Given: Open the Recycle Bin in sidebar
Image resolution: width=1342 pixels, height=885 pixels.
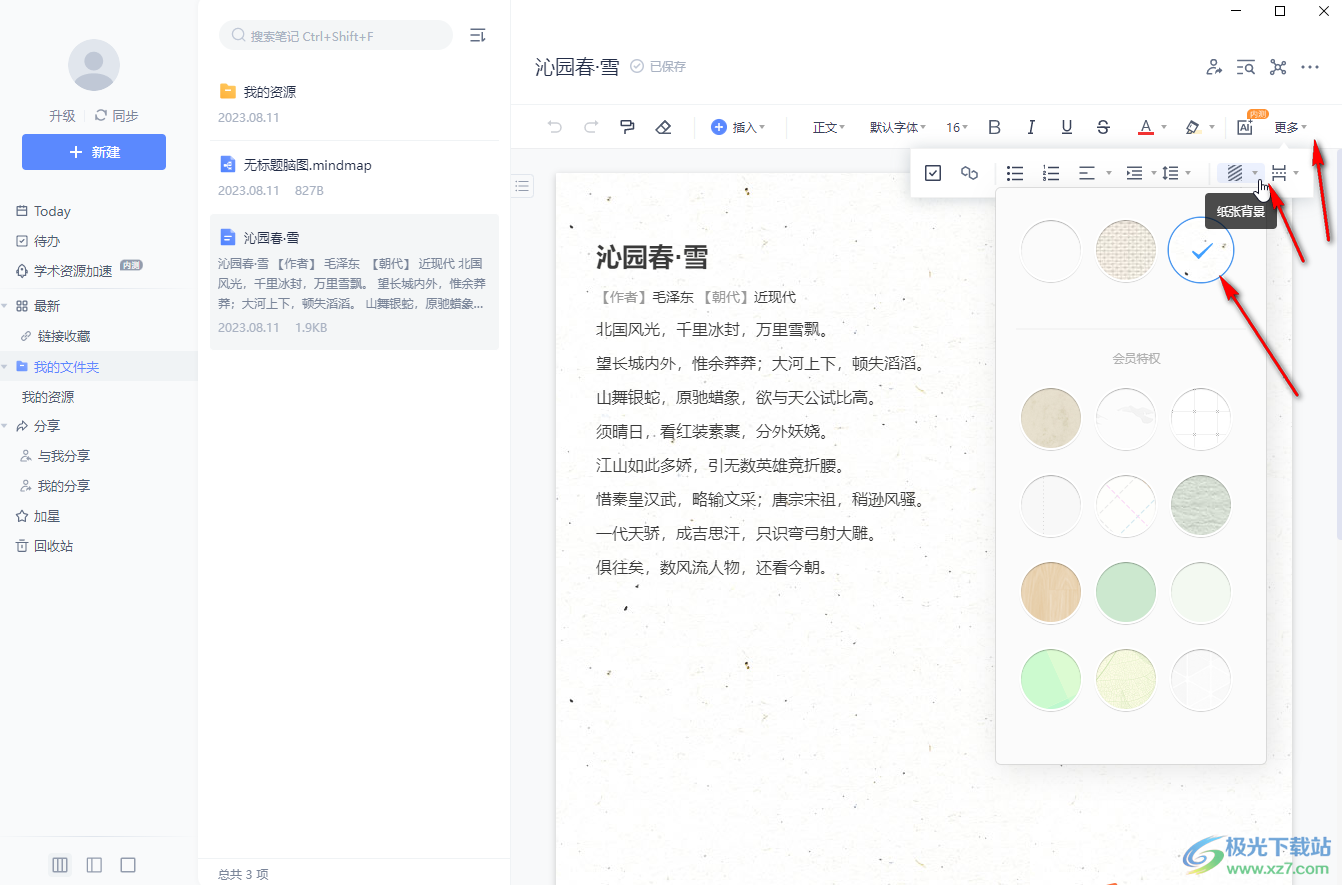Looking at the screenshot, I should [53, 546].
